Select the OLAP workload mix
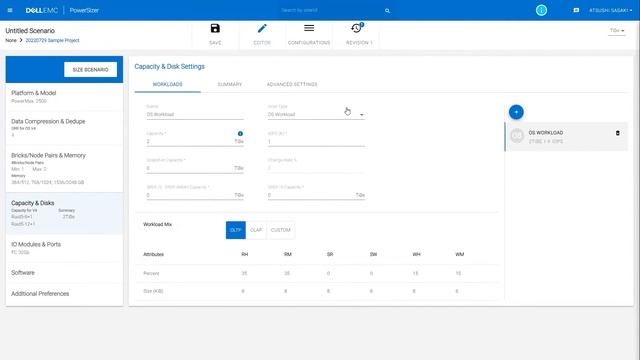Screen dimensions: 640x360 click(x=256, y=230)
